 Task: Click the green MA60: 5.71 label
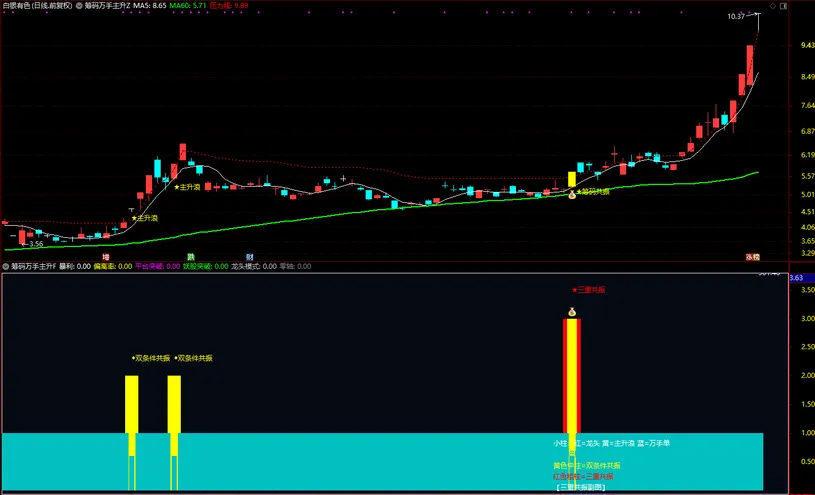pyautogui.click(x=189, y=6)
